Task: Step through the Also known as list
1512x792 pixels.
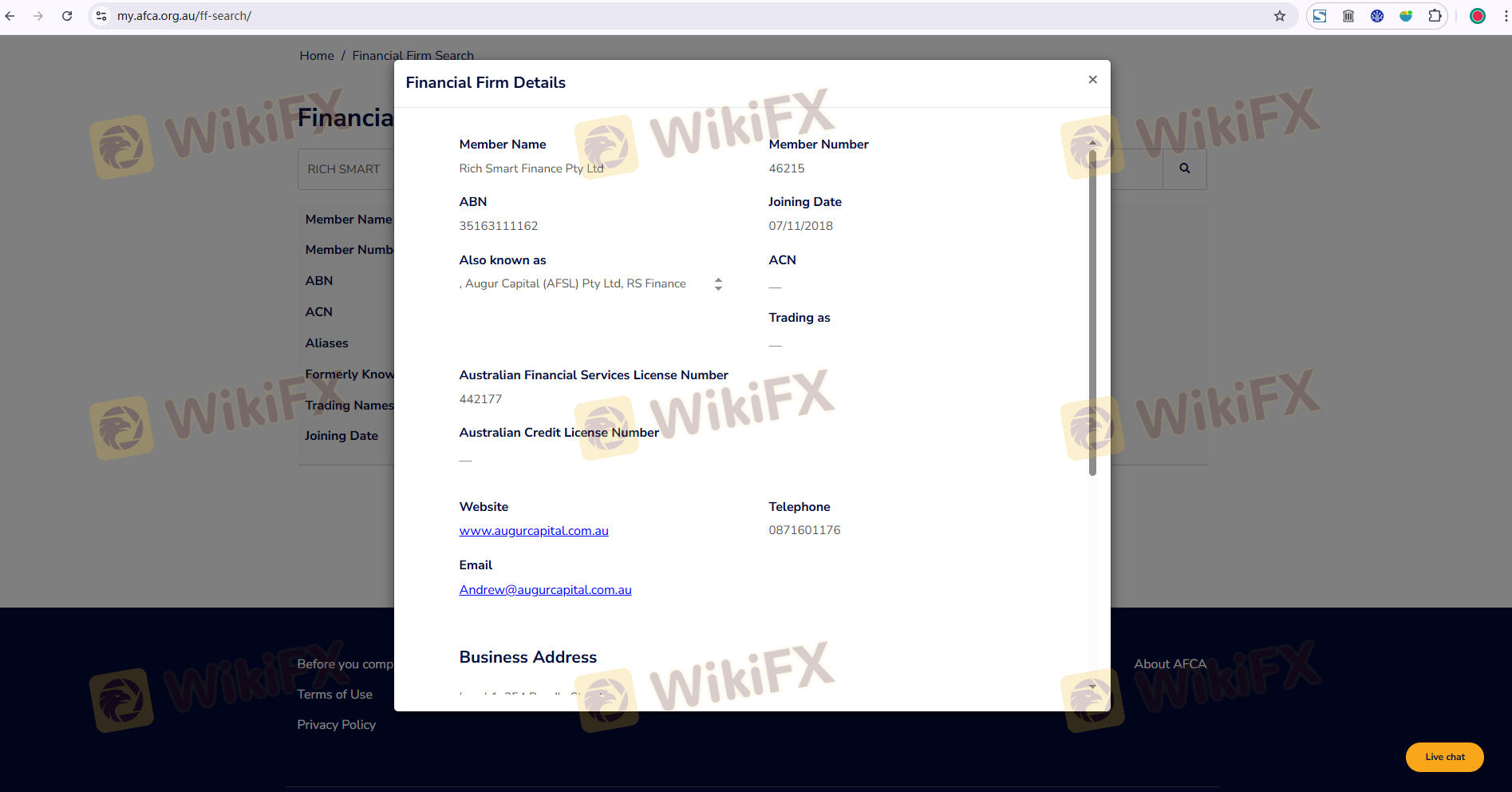Action: 718,284
